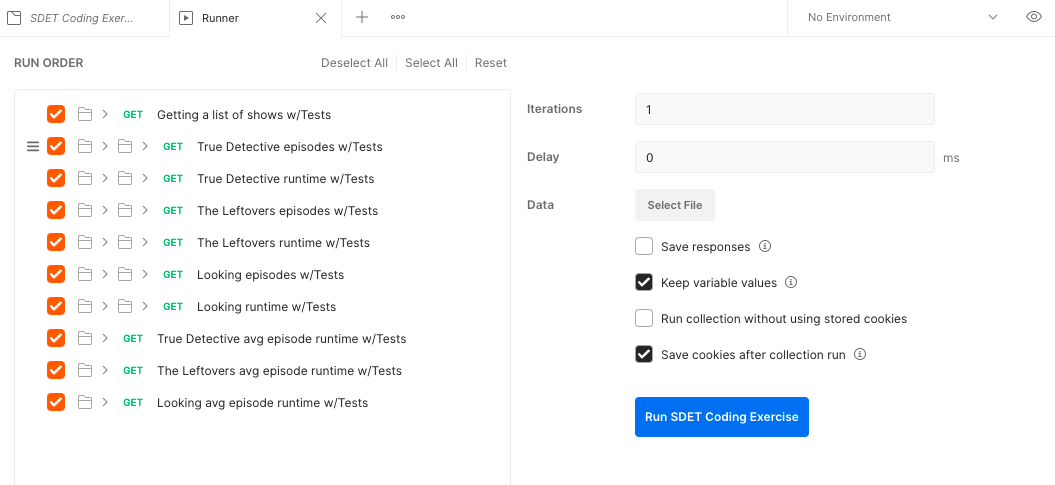The image size is (1055, 485).
Task: Click the play icon in the Runner tab
Action: [185, 18]
